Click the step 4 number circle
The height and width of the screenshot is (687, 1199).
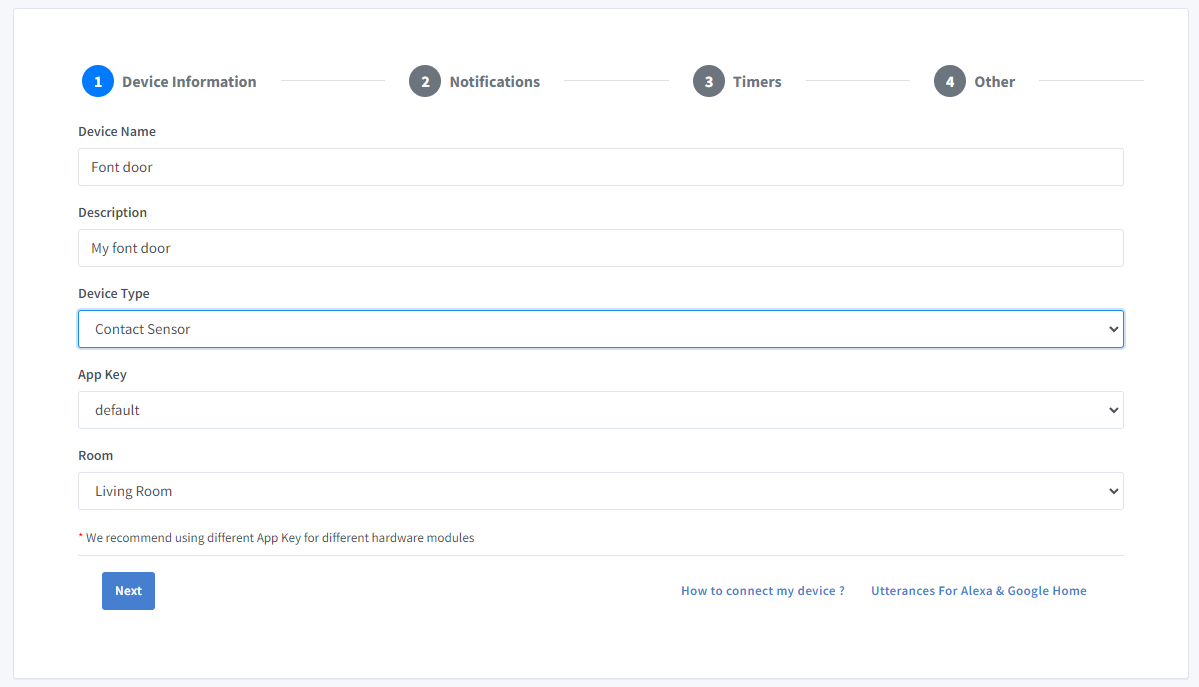pos(950,82)
